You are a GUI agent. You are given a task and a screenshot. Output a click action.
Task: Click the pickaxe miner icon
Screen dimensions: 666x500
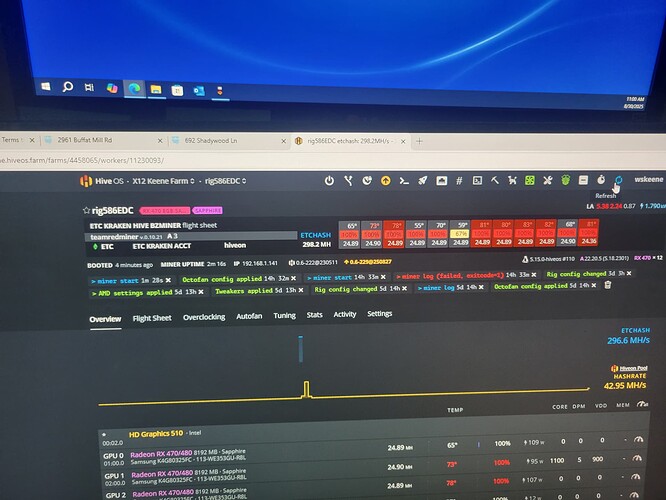click(495, 181)
